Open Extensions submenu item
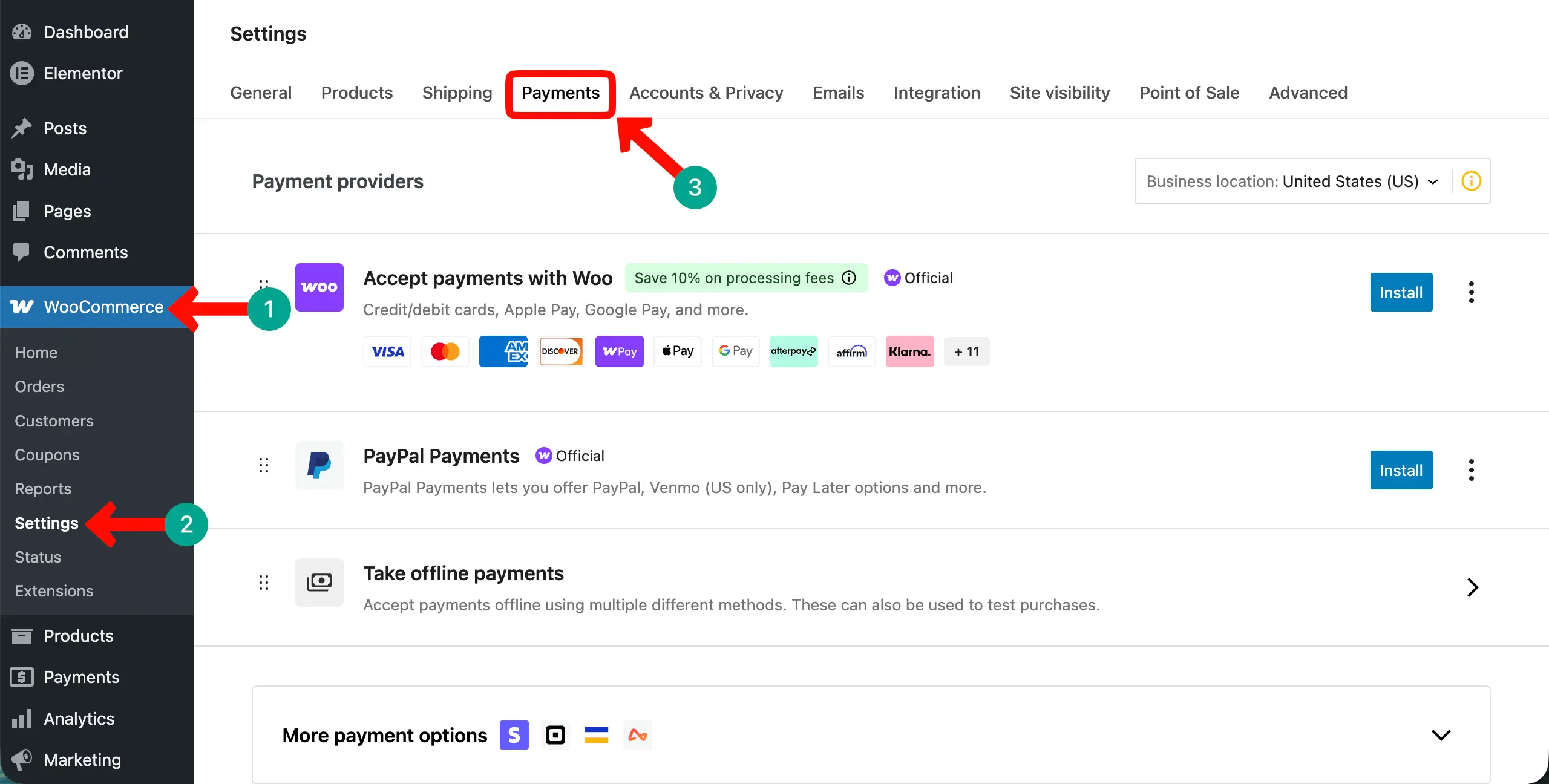The image size is (1549, 784). pyautogui.click(x=54, y=591)
